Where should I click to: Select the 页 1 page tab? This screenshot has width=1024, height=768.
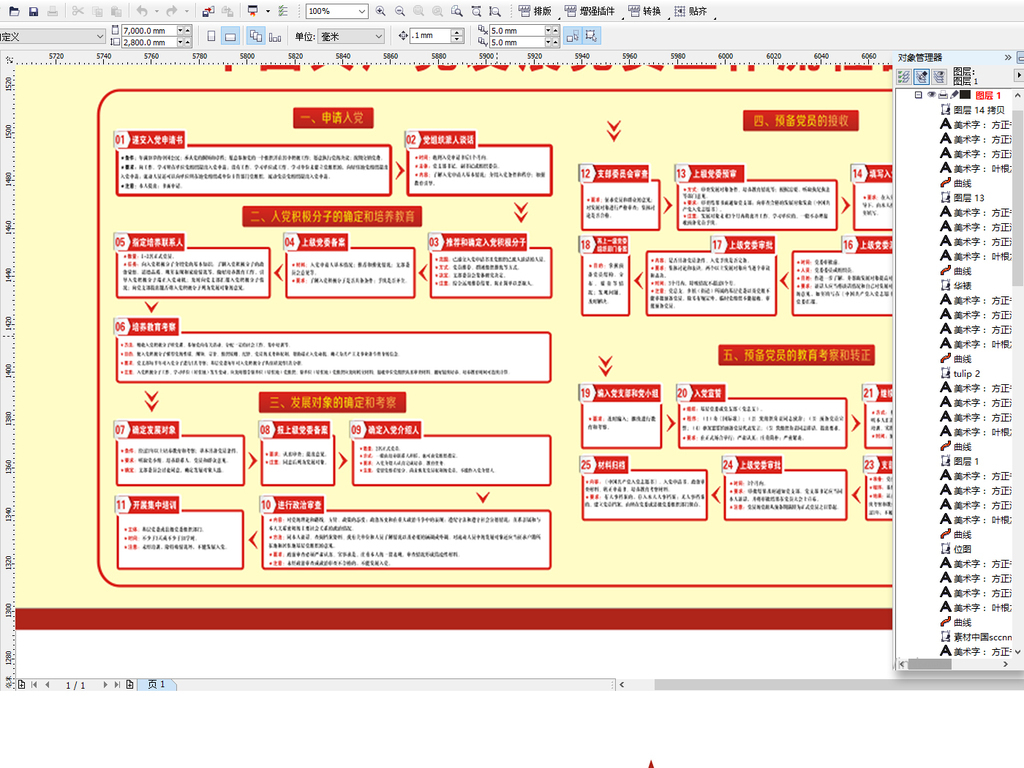coord(157,685)
